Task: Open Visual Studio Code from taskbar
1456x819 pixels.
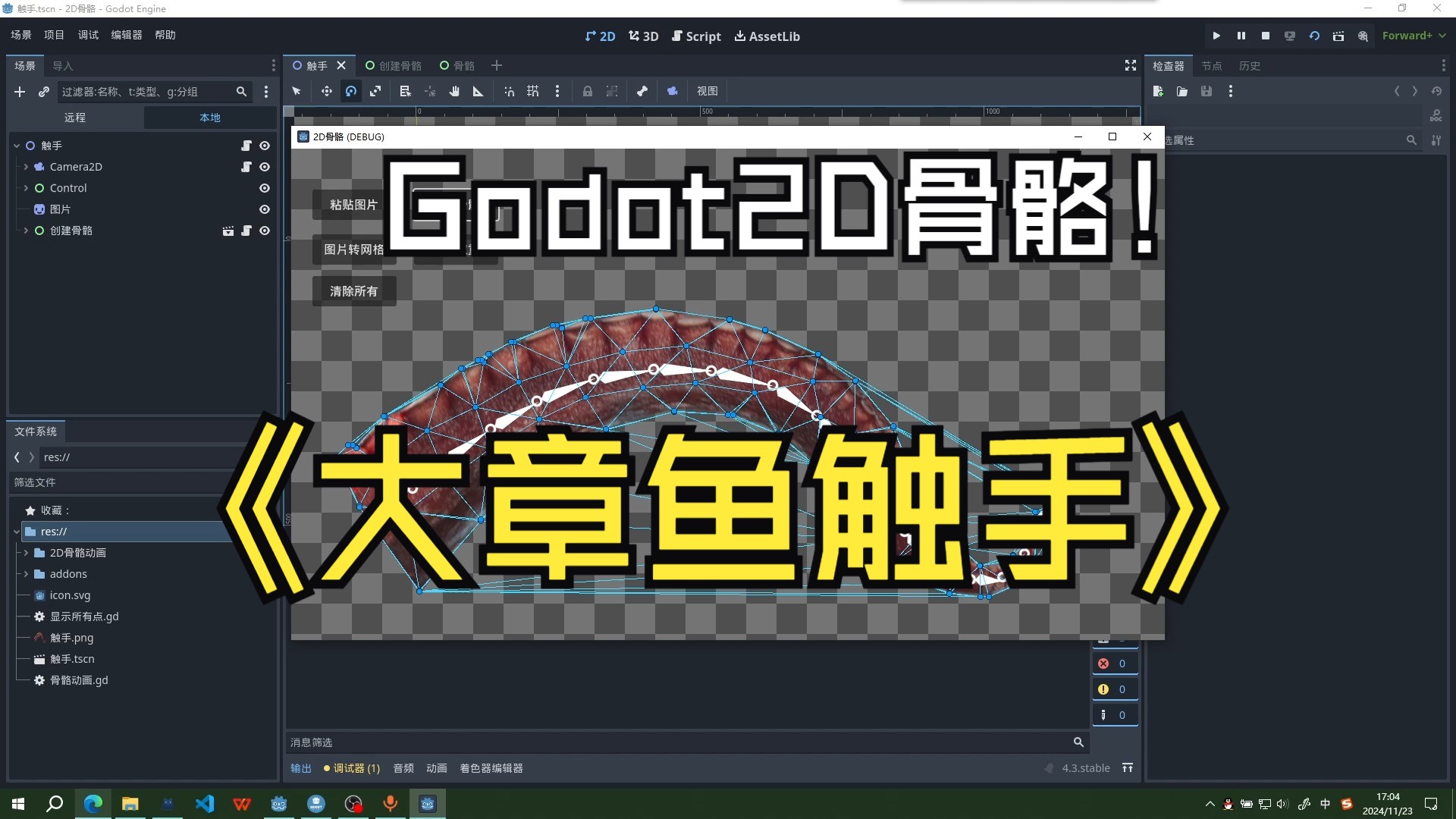Action: (205, 804)
